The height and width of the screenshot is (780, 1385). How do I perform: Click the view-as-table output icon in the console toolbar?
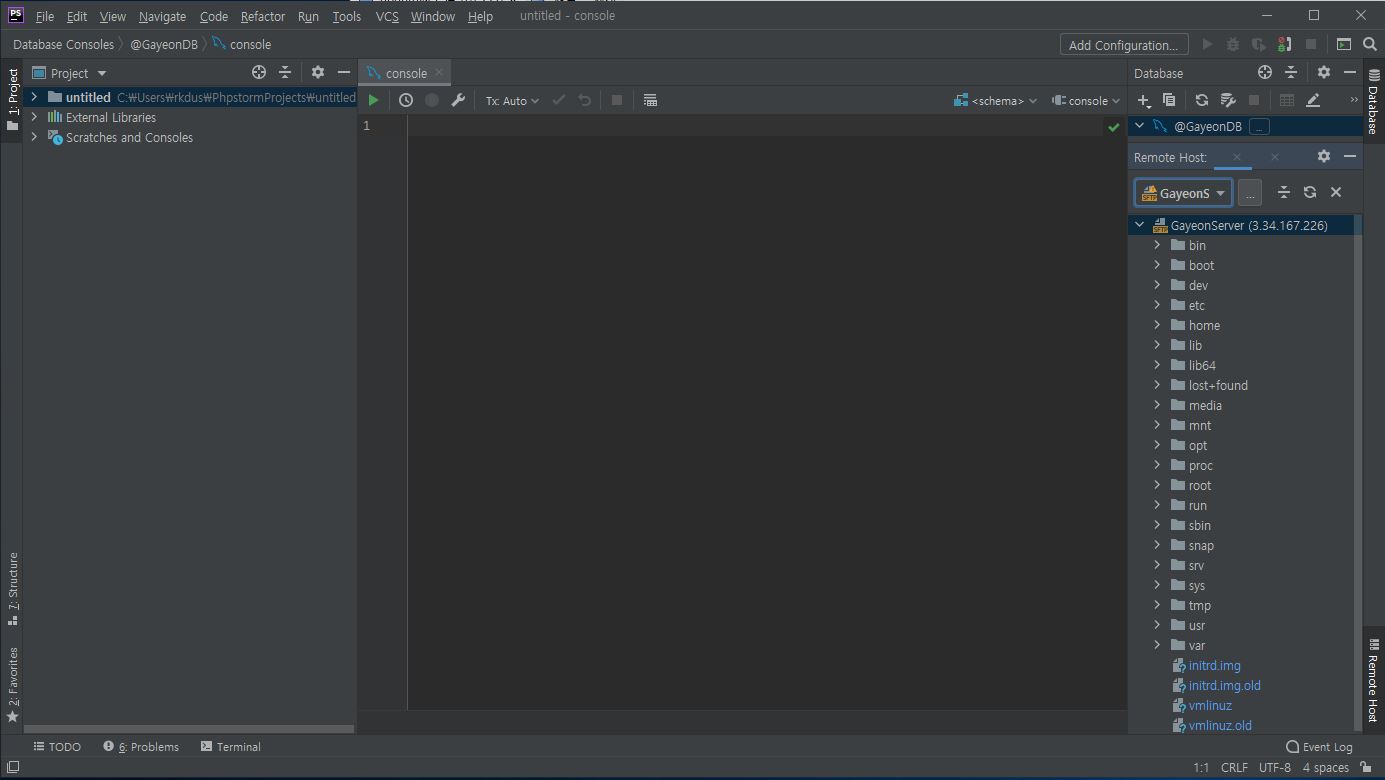[x=650, y=100]
